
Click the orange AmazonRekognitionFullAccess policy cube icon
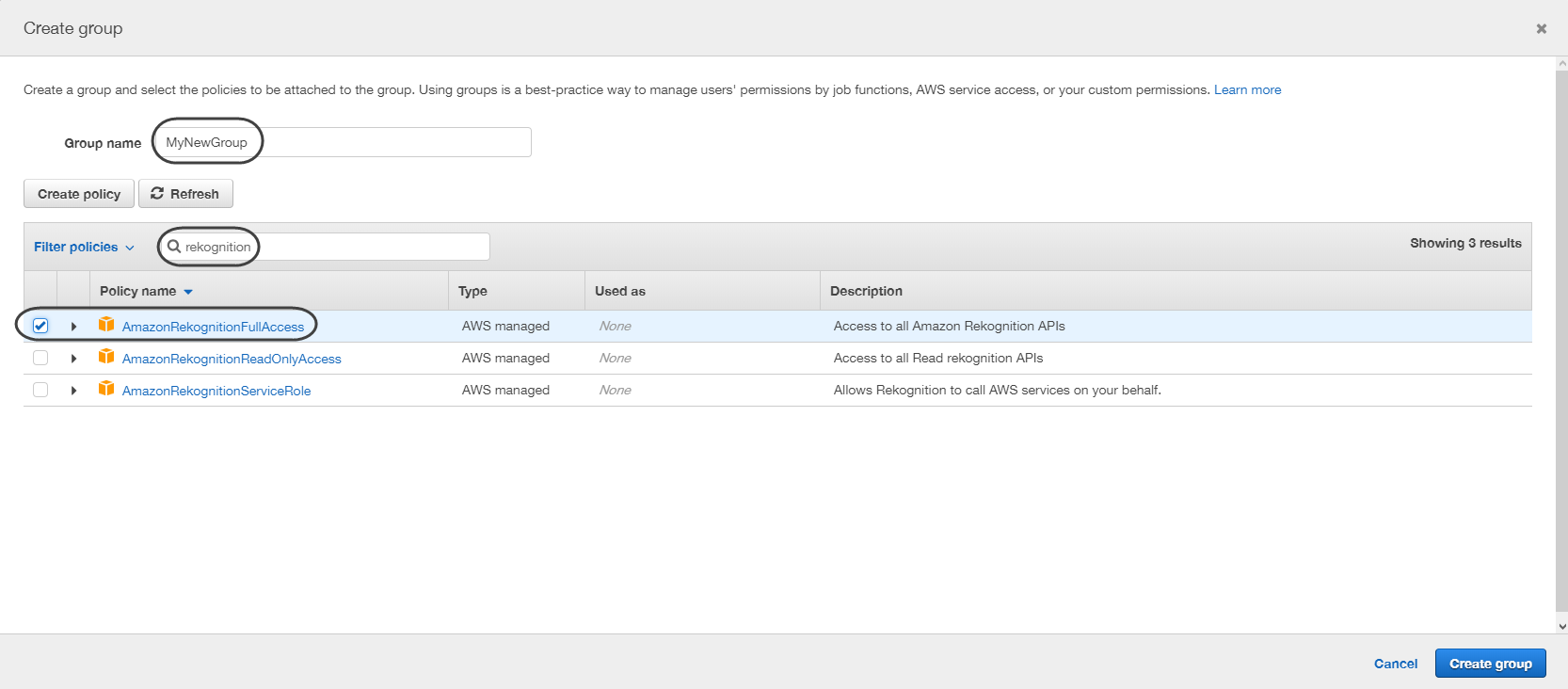[106, 325]
